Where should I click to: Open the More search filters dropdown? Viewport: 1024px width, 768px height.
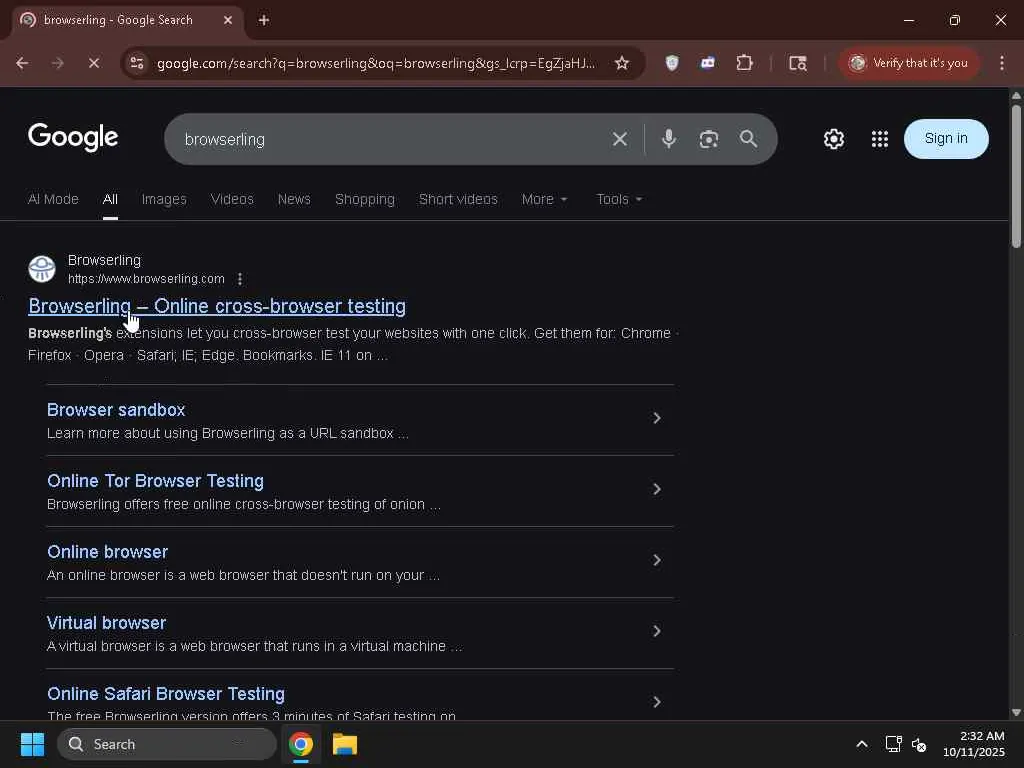[x=545, y=199]
